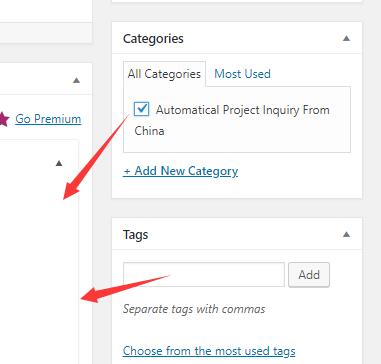Viewport: 381px width, 364px height.
Task: Click the upper red arrow's head
Action: pos(70,191)
